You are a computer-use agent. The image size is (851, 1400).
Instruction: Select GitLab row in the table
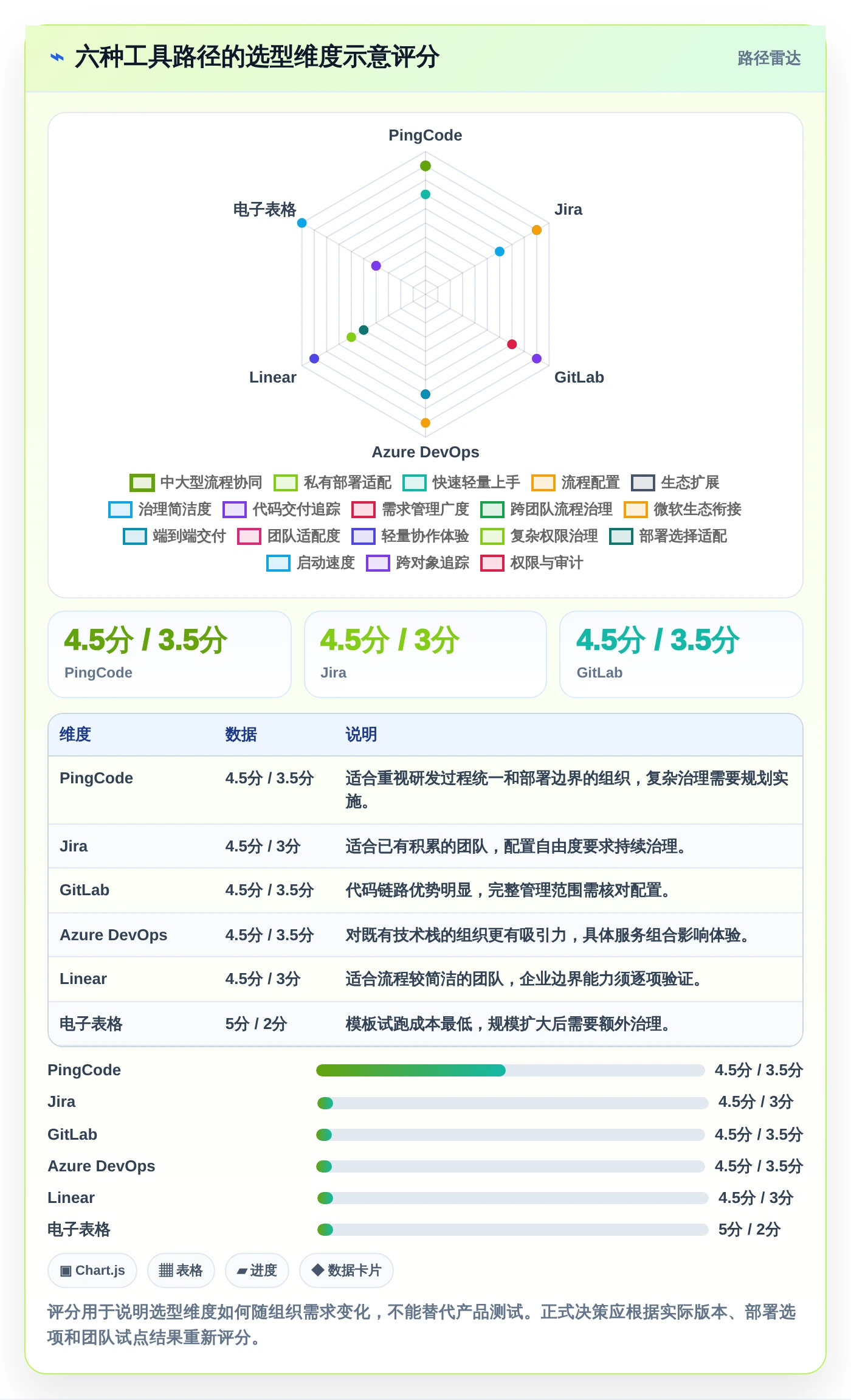click(425, 890)
